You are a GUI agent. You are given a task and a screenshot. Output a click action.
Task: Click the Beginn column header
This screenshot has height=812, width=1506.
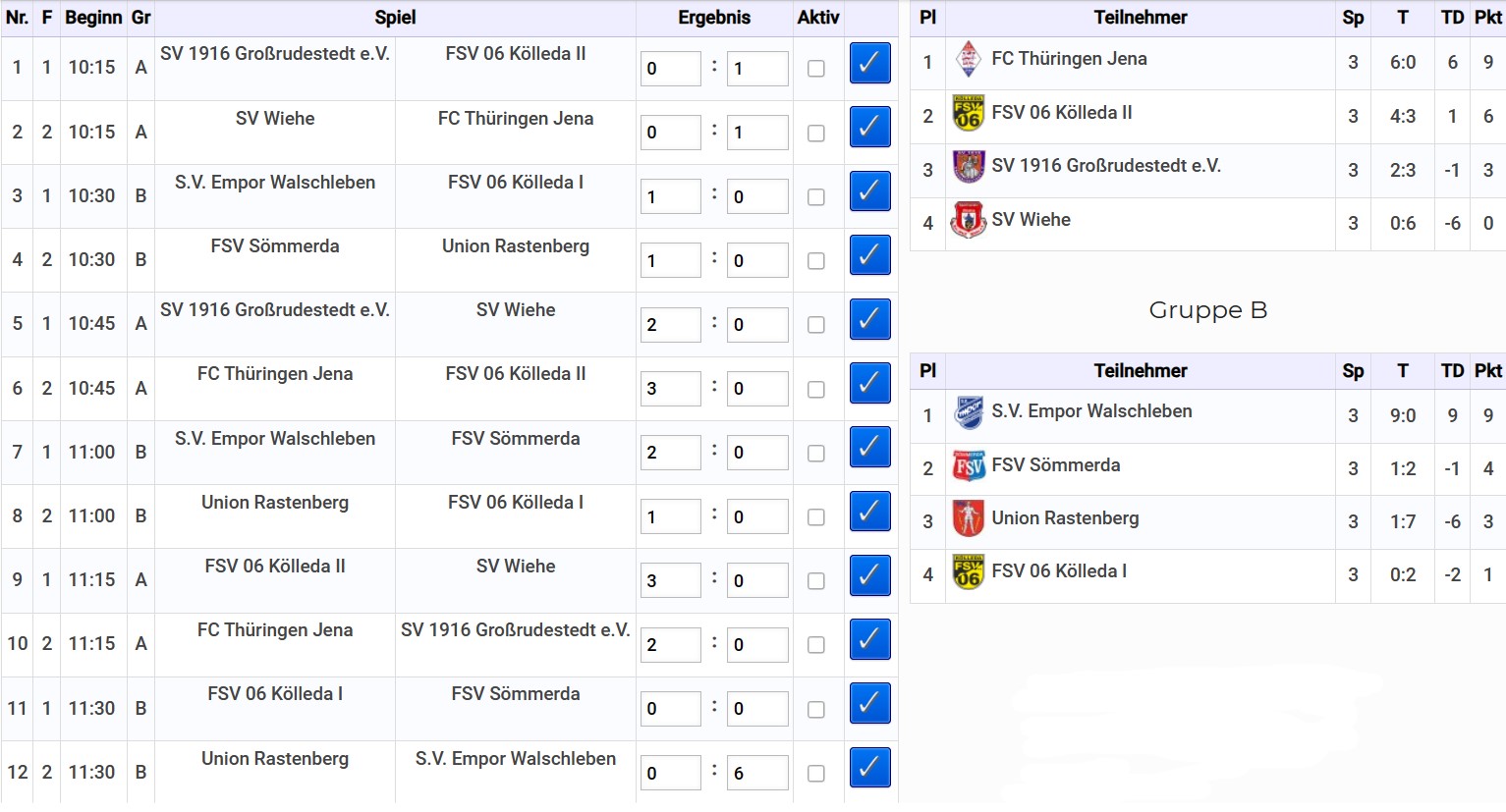coord(93,18)
